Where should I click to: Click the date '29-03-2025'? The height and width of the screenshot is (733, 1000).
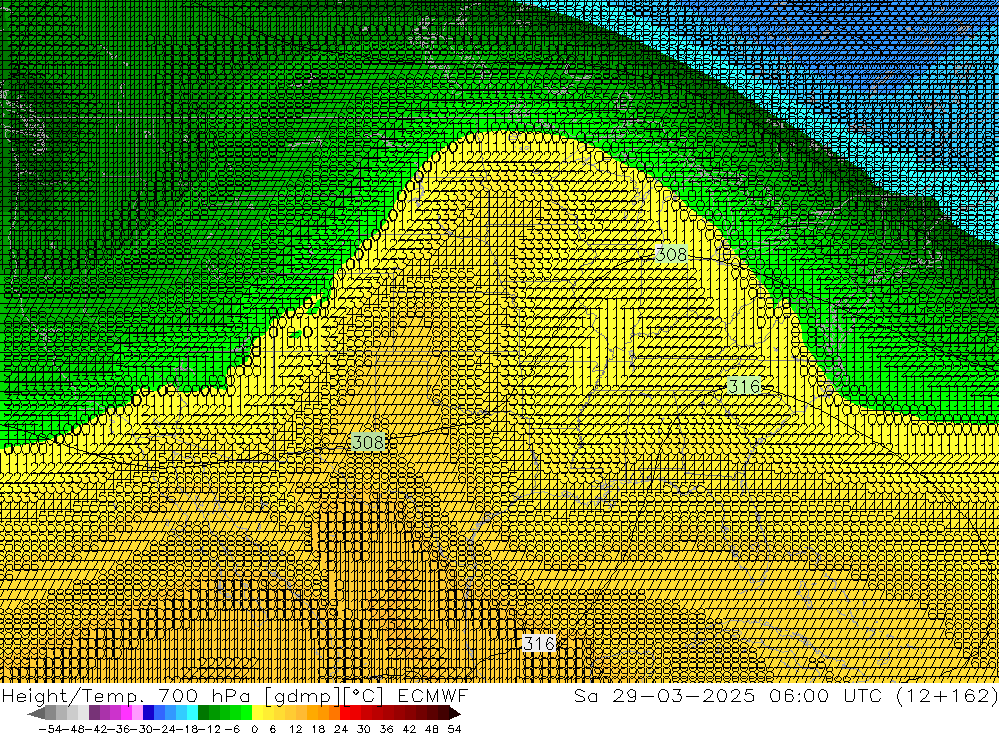coord(684,695)
